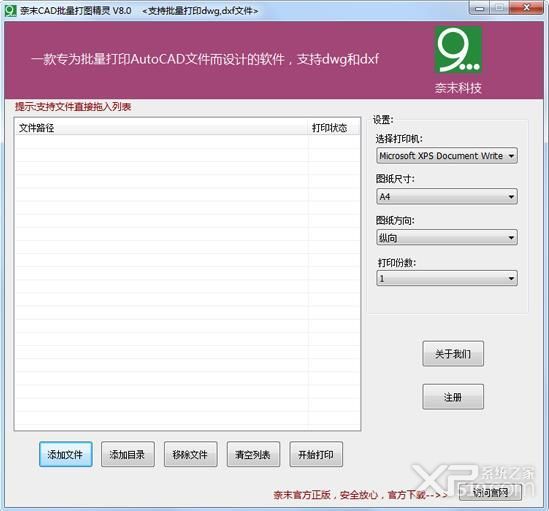Viewport: 549px width, 511px height.
Task: Click the 清空列表 button
Action: (x=253, y=455)
